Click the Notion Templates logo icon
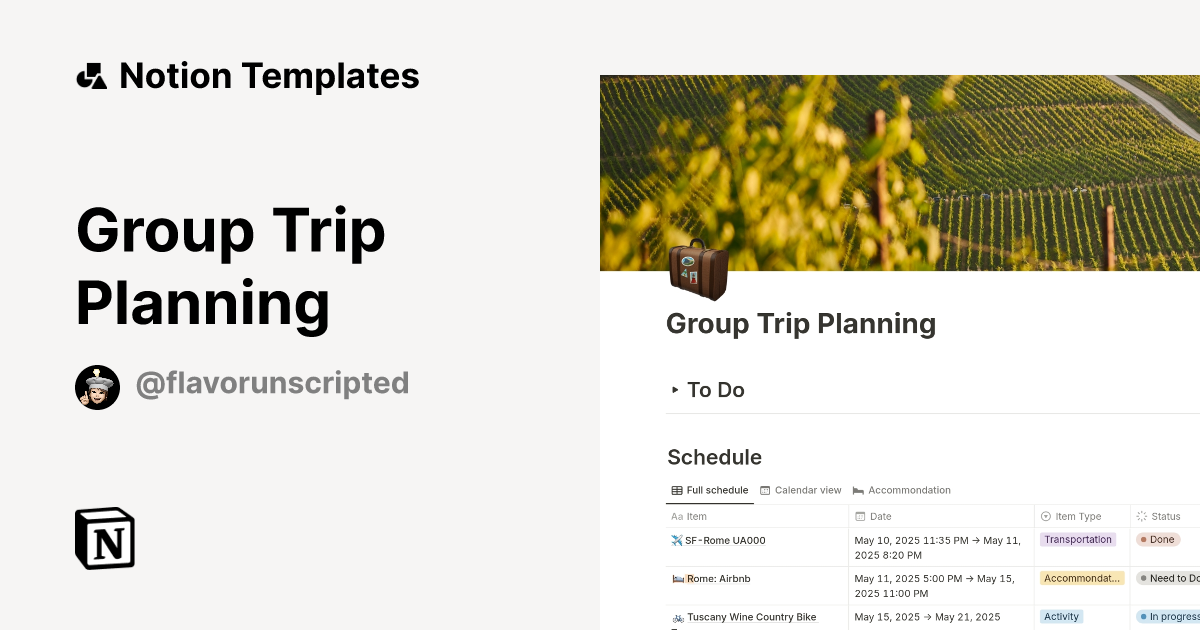Viewport: 1200px width, 630px height. 91,75
